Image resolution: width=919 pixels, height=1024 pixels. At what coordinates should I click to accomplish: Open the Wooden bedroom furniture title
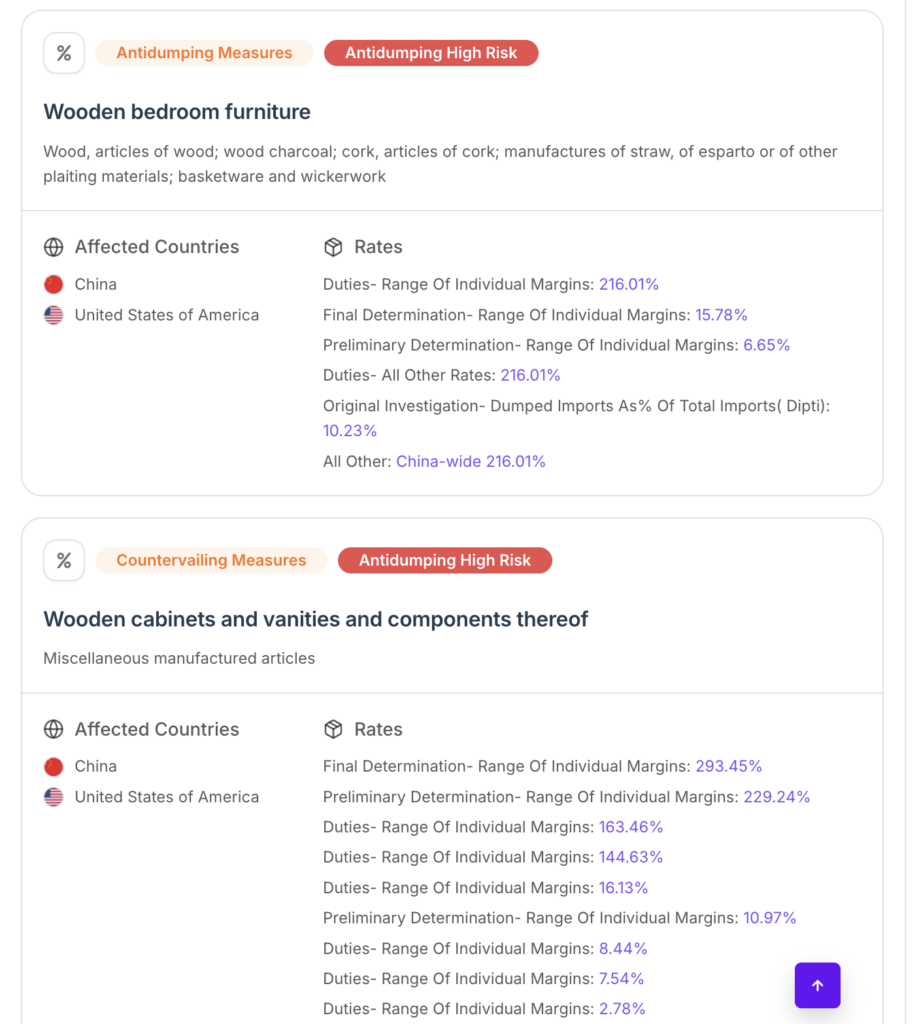[177, 112]
